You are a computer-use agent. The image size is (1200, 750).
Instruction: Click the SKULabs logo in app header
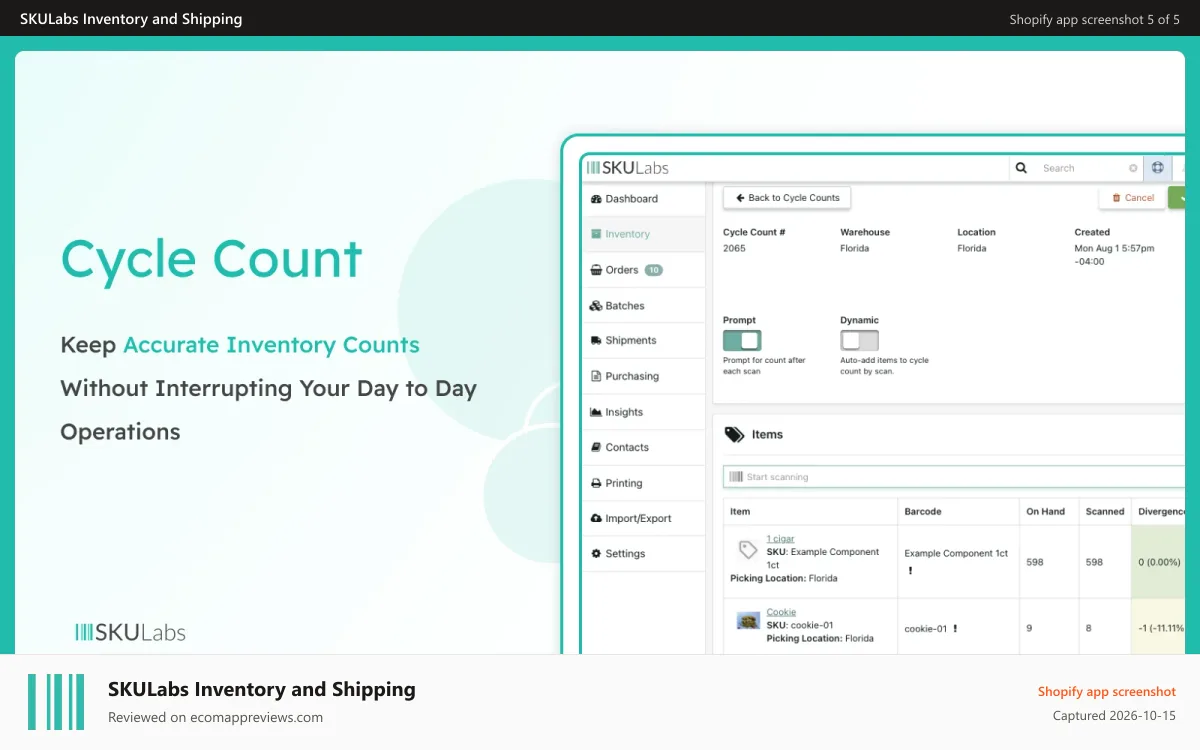click(627, 168)
